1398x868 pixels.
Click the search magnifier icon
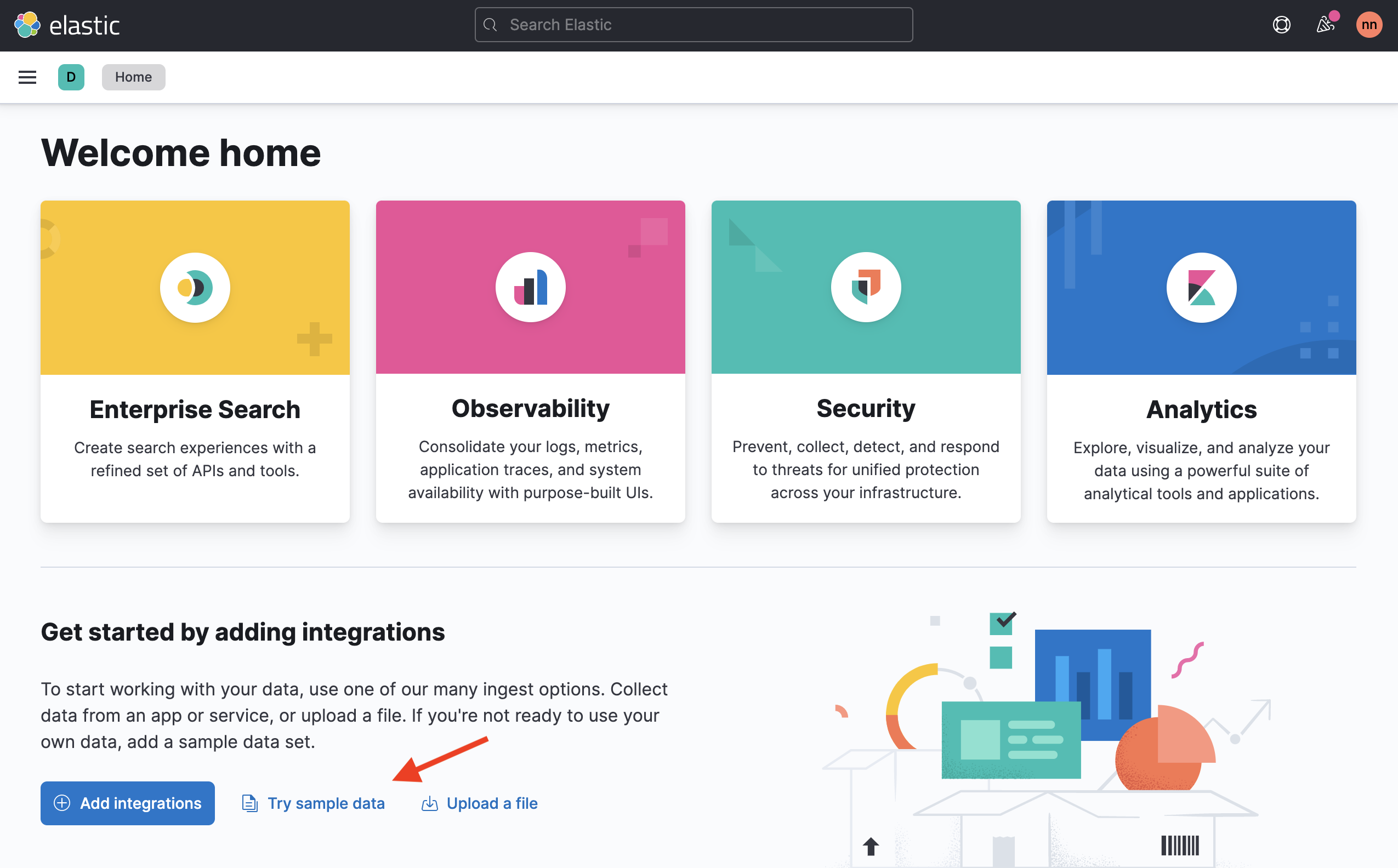click(x=490, y=25)
